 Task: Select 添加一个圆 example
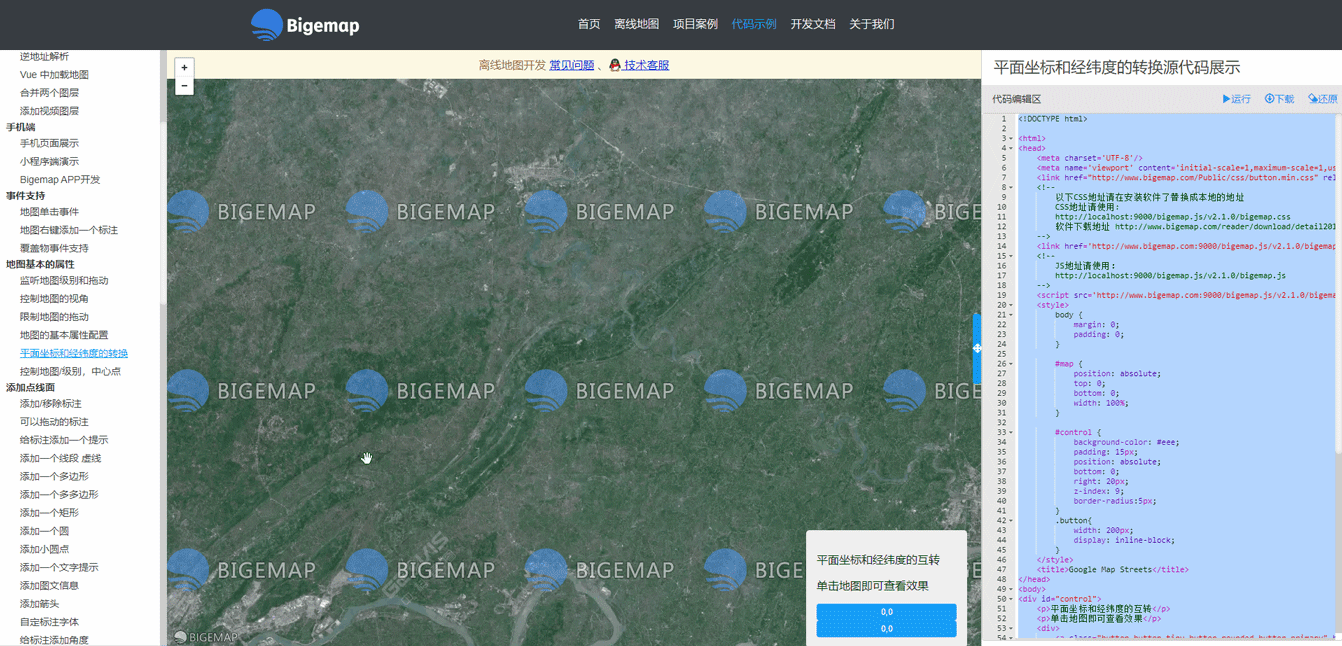click(44, 531)
